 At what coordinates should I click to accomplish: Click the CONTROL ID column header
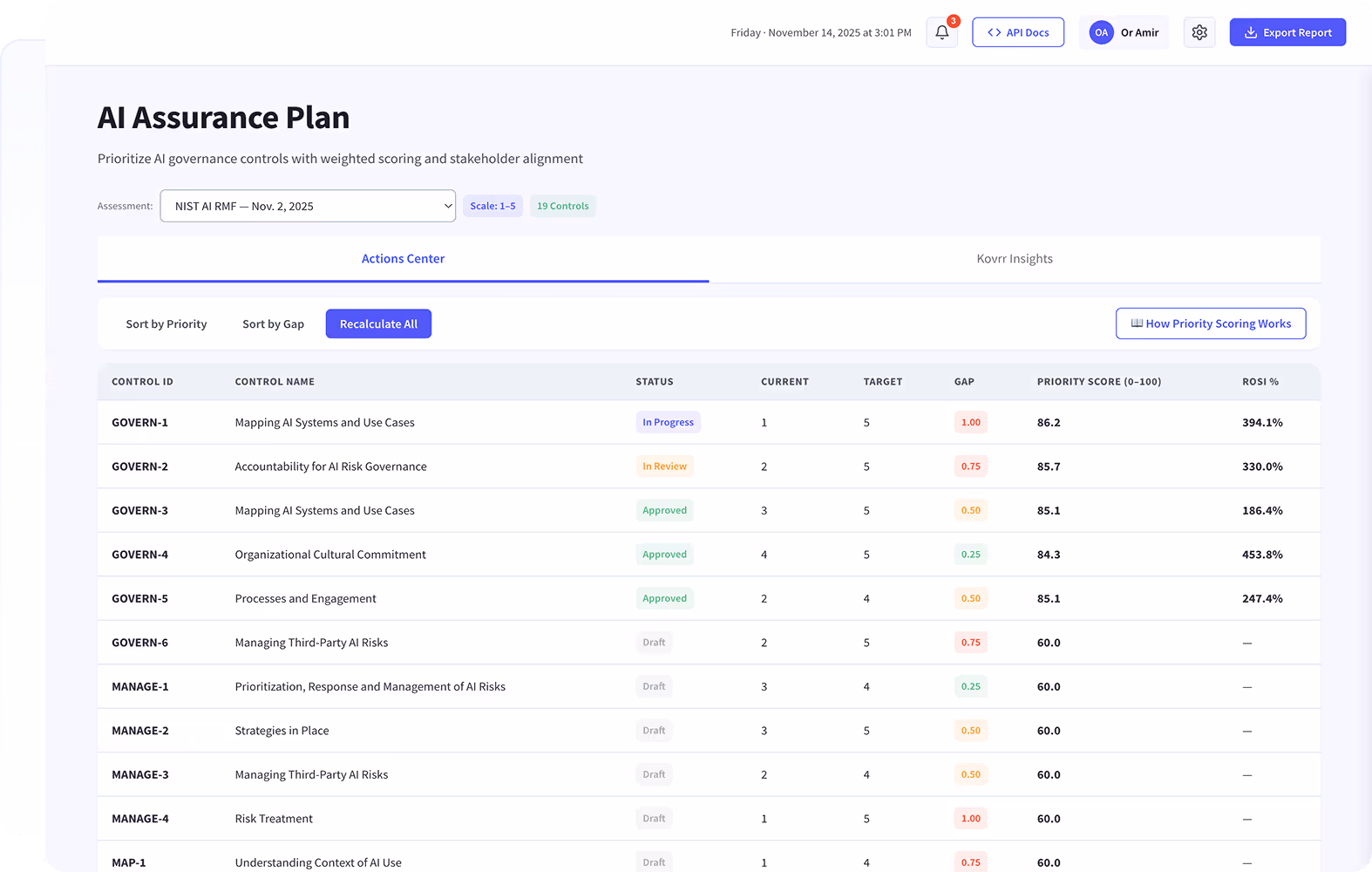[x=142, y=382]
